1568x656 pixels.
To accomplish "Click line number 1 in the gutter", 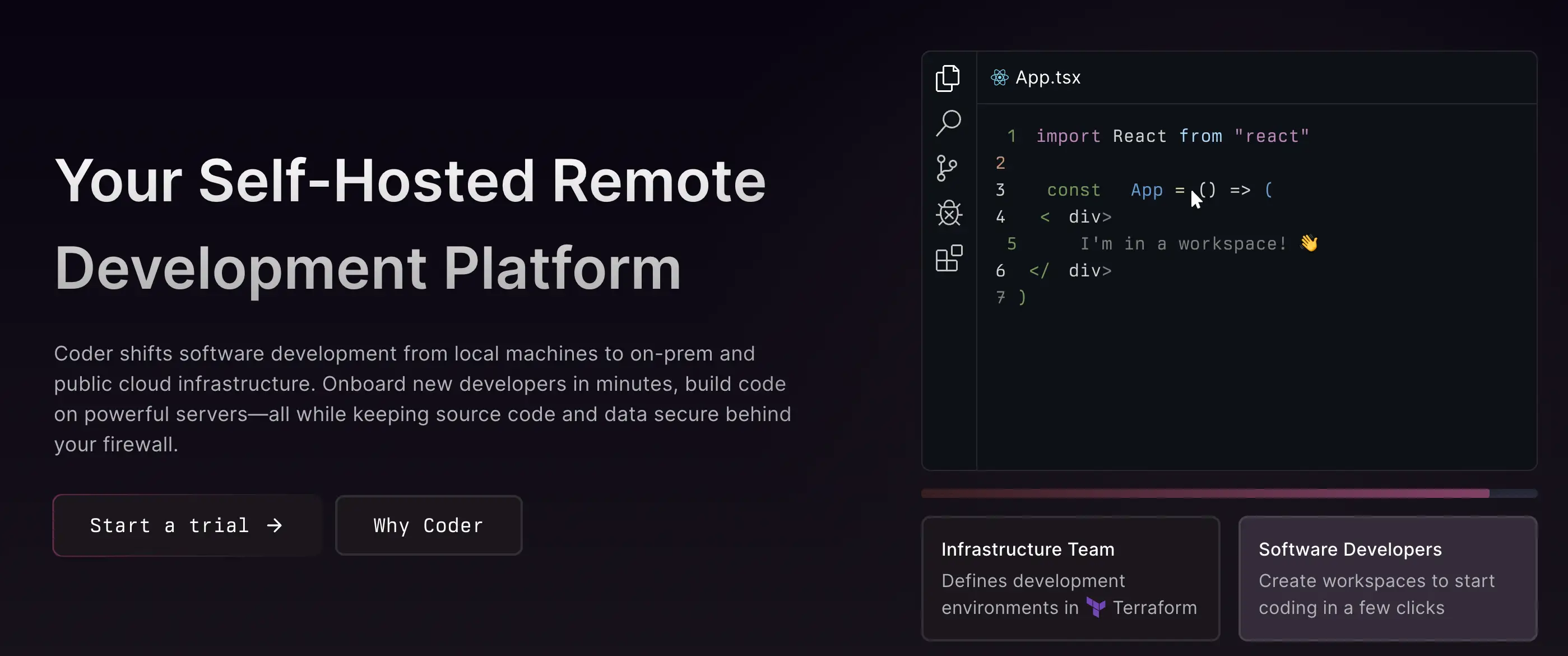I will point(1011,136).
